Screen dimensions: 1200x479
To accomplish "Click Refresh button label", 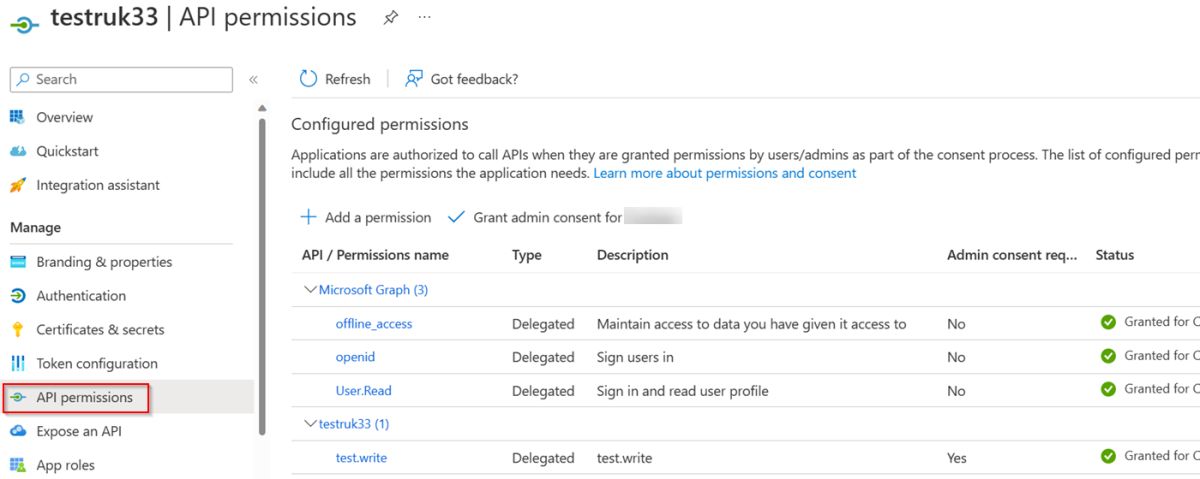I will [348, 79].
